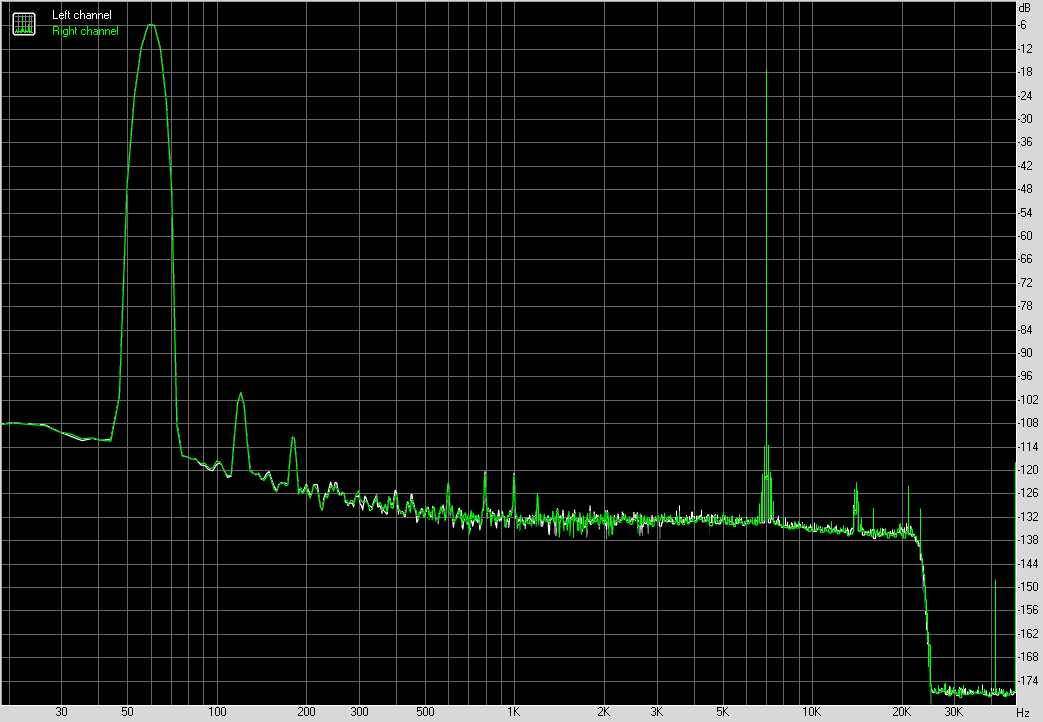Viewport: 1043px width, 722px height.
Task: Click the "30K" frequency axis label
Action: (x=954, y=712)
